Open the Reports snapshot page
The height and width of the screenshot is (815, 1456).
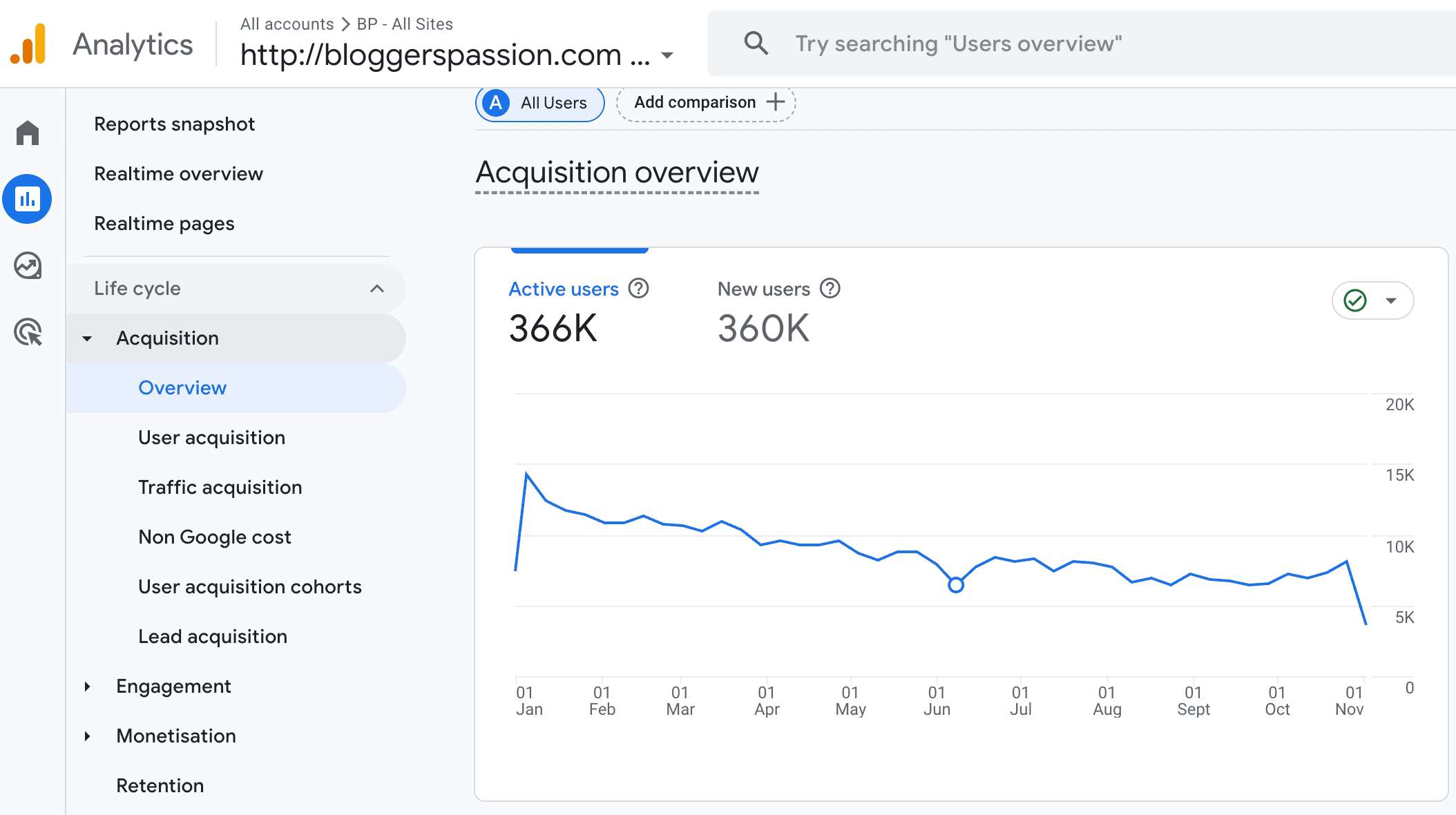tap(175, 124)
